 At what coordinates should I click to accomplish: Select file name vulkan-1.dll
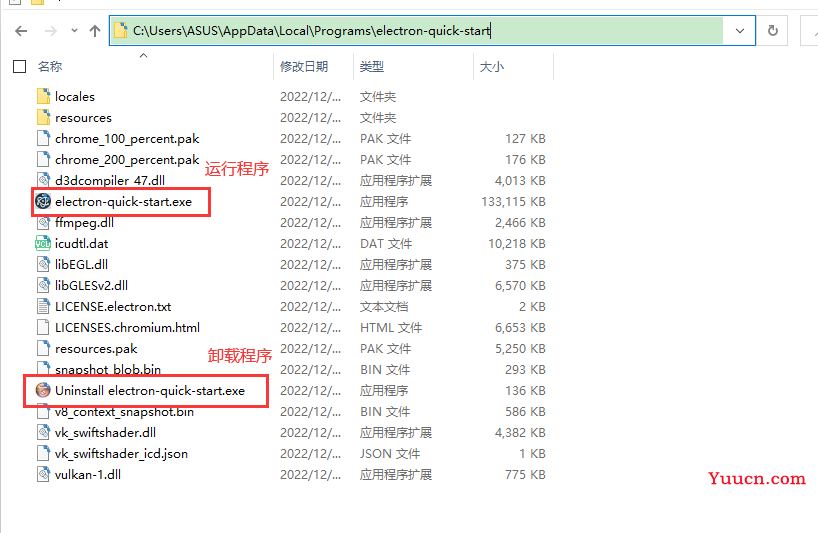pyautogui.click(x=88, y=475)
